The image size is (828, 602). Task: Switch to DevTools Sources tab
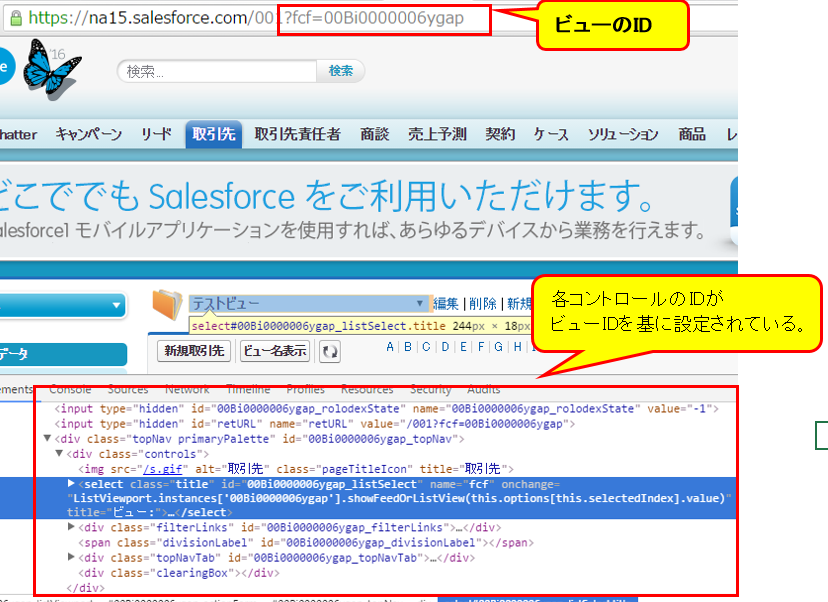(128, 390)
